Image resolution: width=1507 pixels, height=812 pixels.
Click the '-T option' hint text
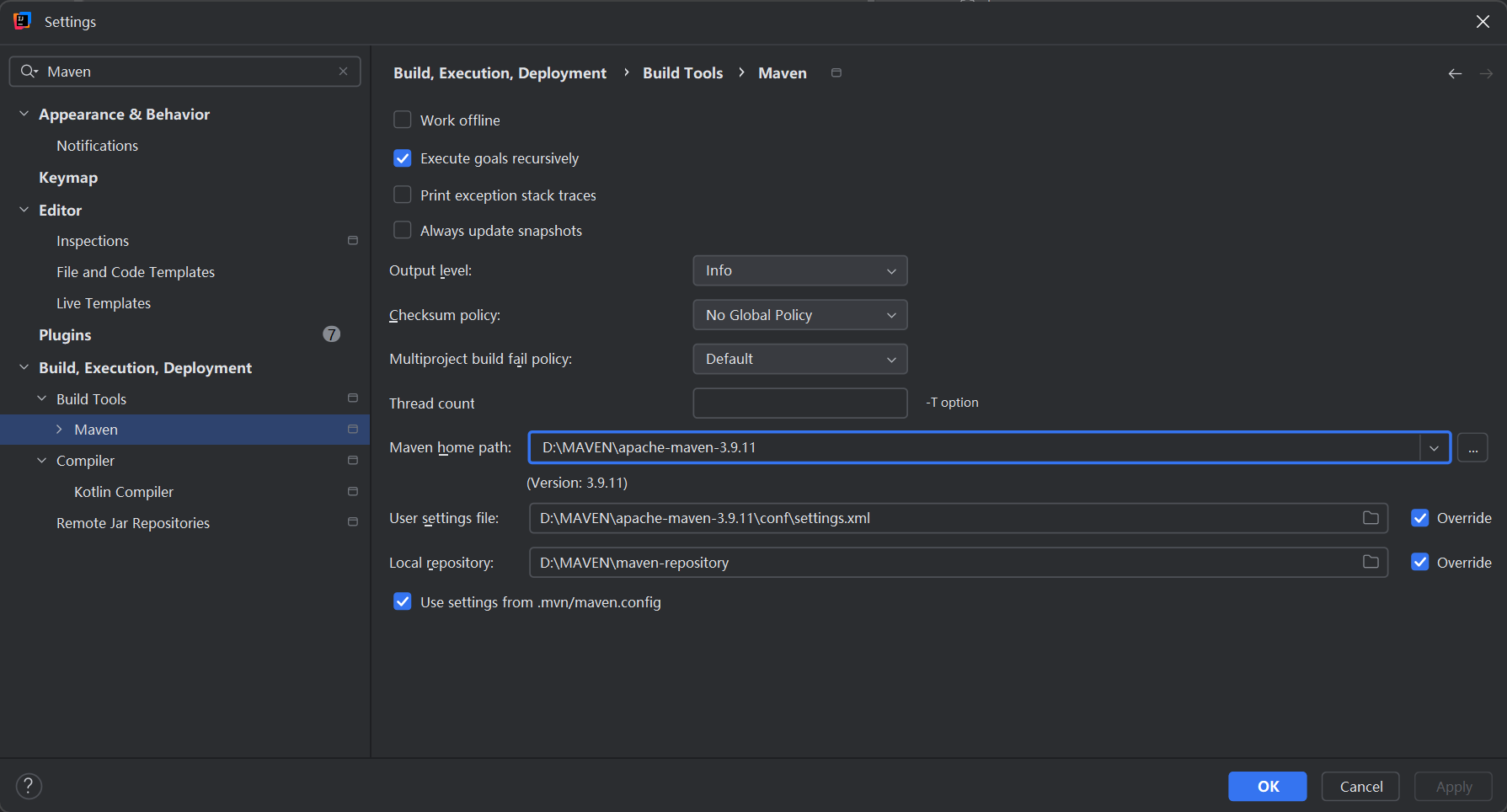click(953, 403)
